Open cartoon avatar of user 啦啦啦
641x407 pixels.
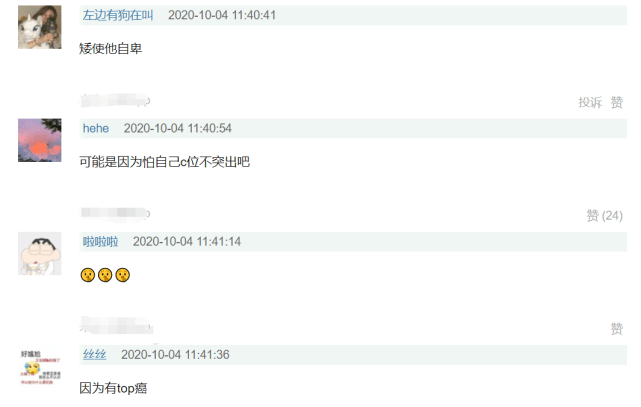click(40, 253)
